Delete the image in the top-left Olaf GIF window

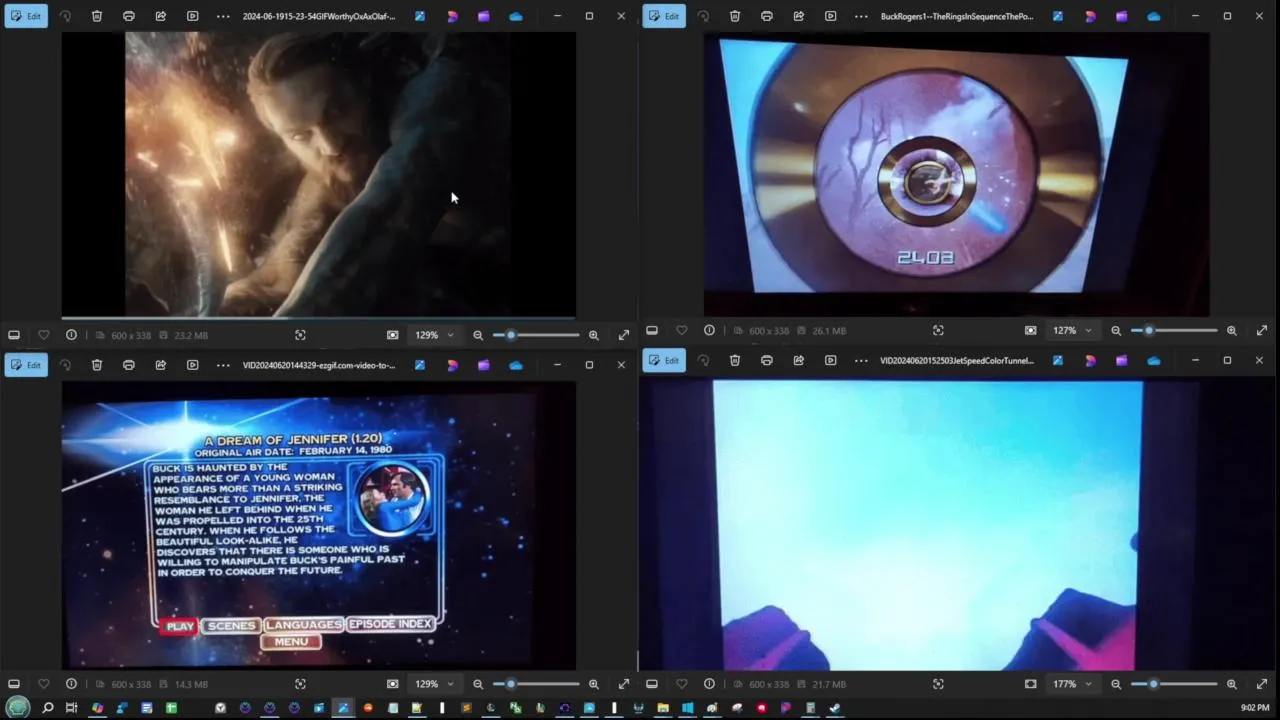(x=97, y=16)
